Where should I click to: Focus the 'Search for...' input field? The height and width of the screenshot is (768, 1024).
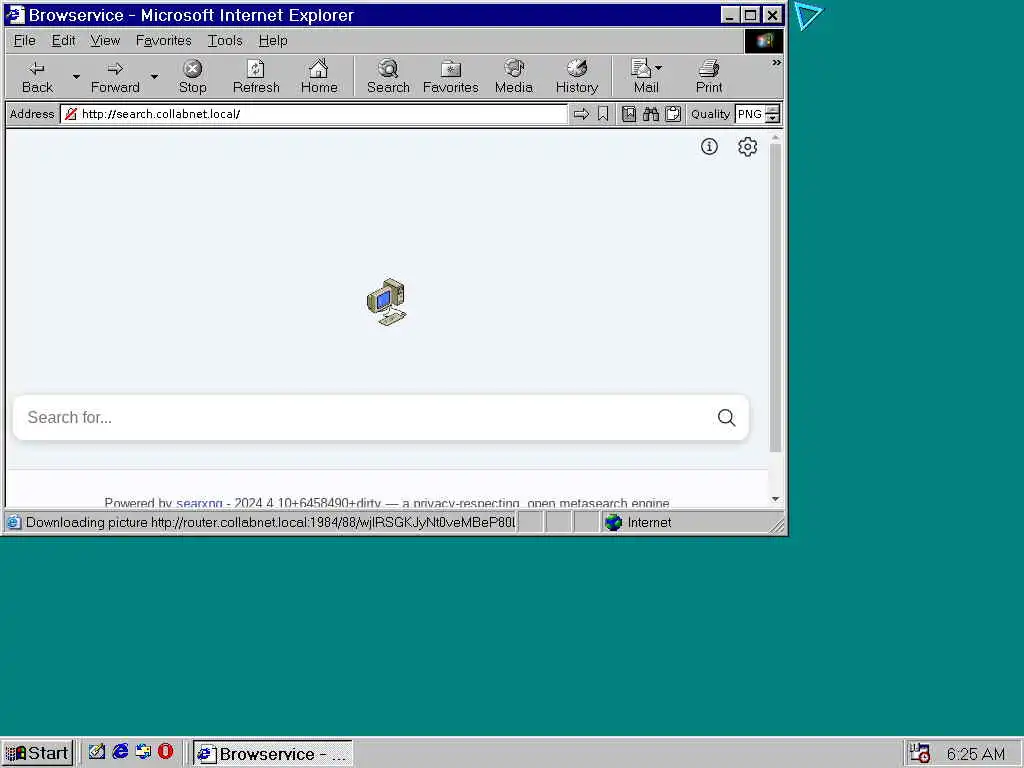(366, 417)
